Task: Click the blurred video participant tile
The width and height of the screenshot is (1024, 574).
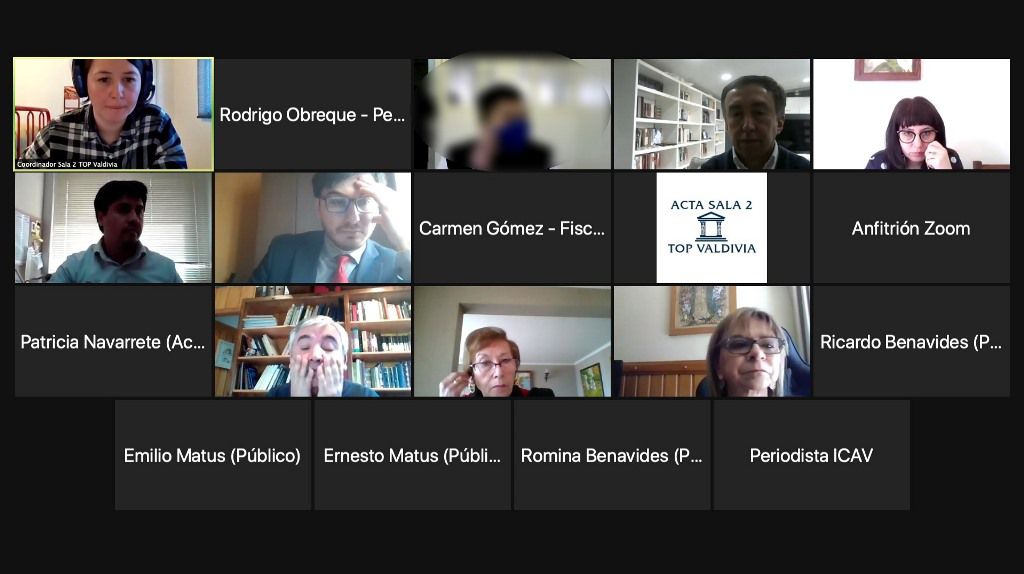Action: pyautogui.click(x=513, y=114)
